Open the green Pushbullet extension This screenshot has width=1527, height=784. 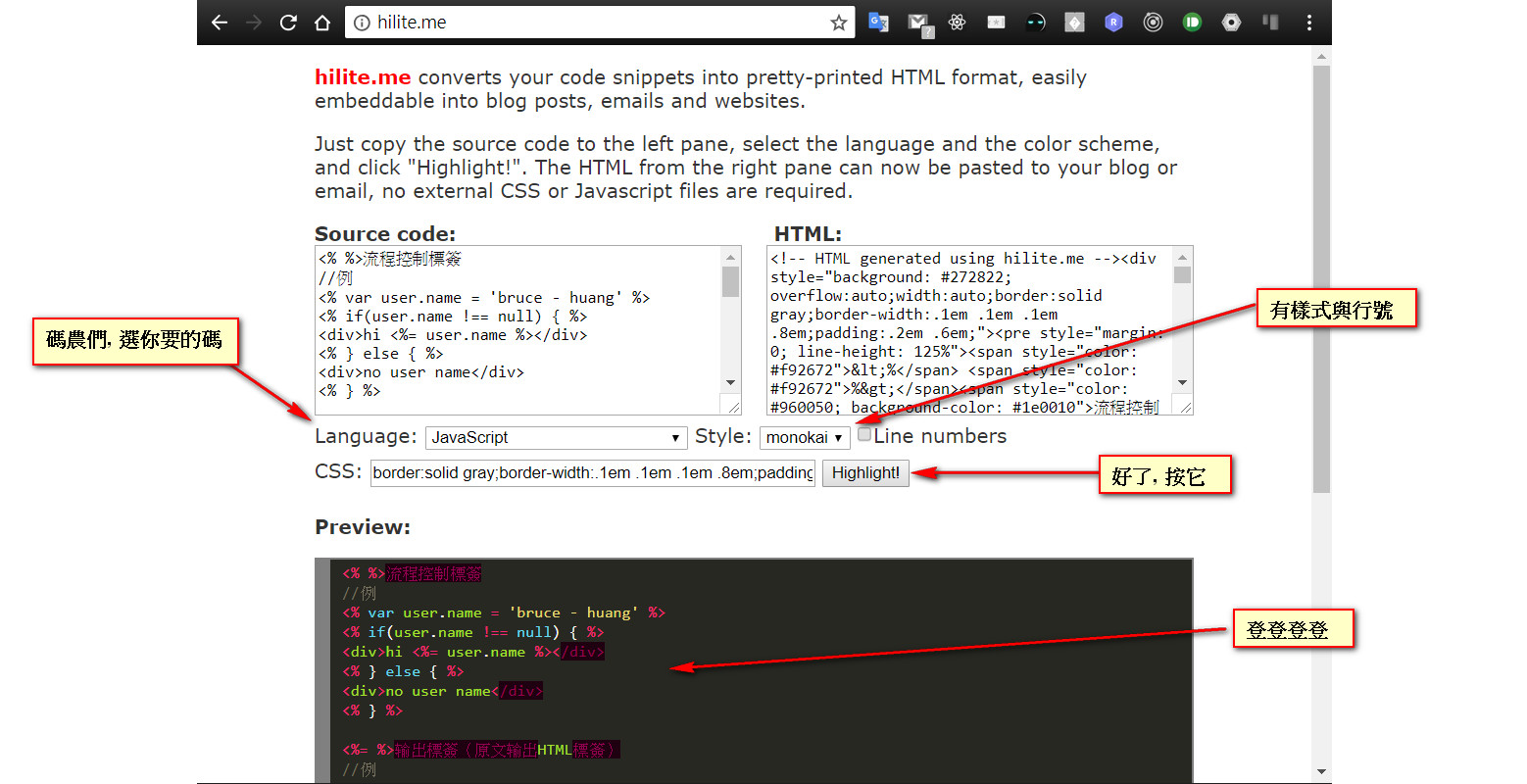click(1192, 23)
